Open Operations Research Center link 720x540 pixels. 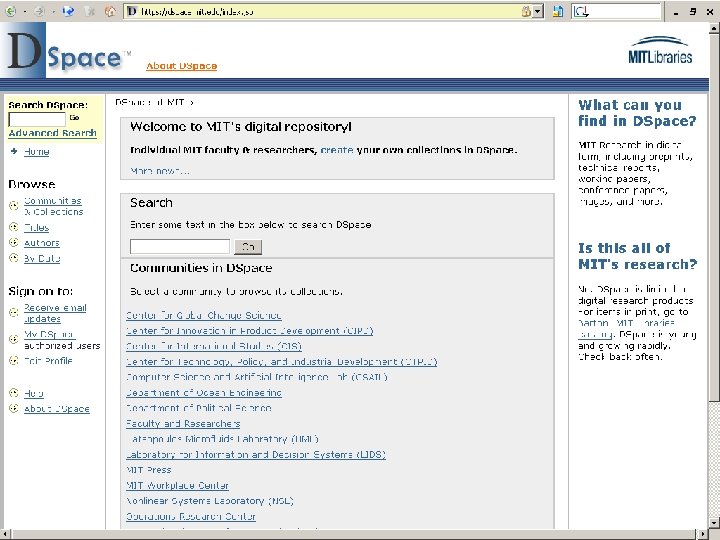(x=191, y=516)
